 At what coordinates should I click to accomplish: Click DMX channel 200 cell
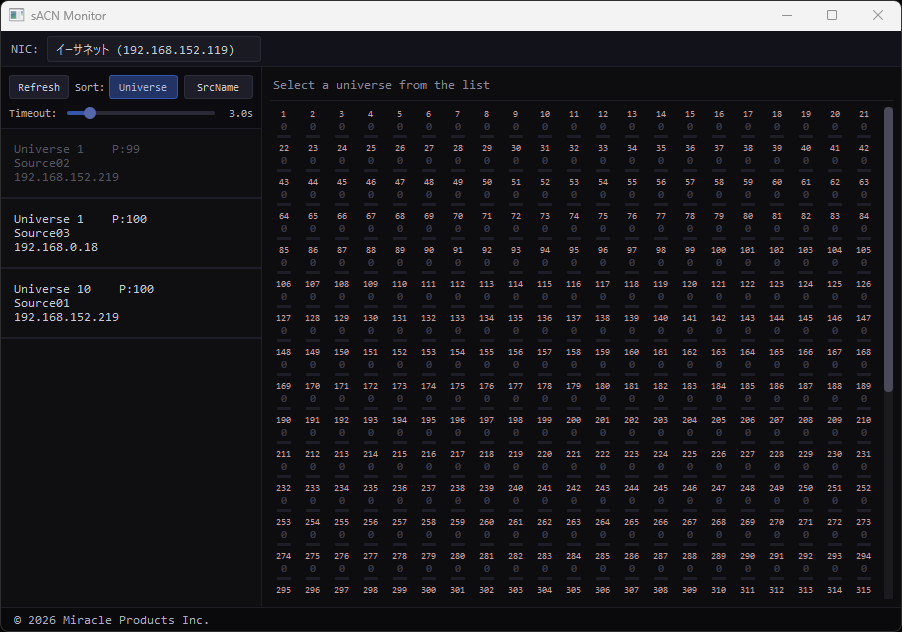(x=574, y=427)
